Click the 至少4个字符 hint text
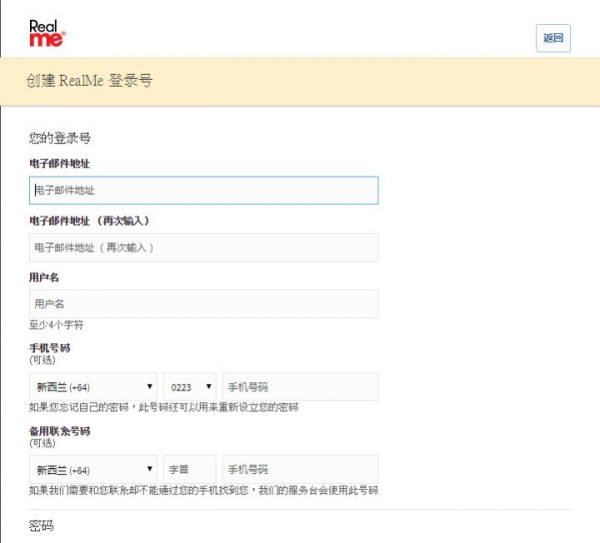The height and width of the screenshot is (543, 600). point(56,325)
